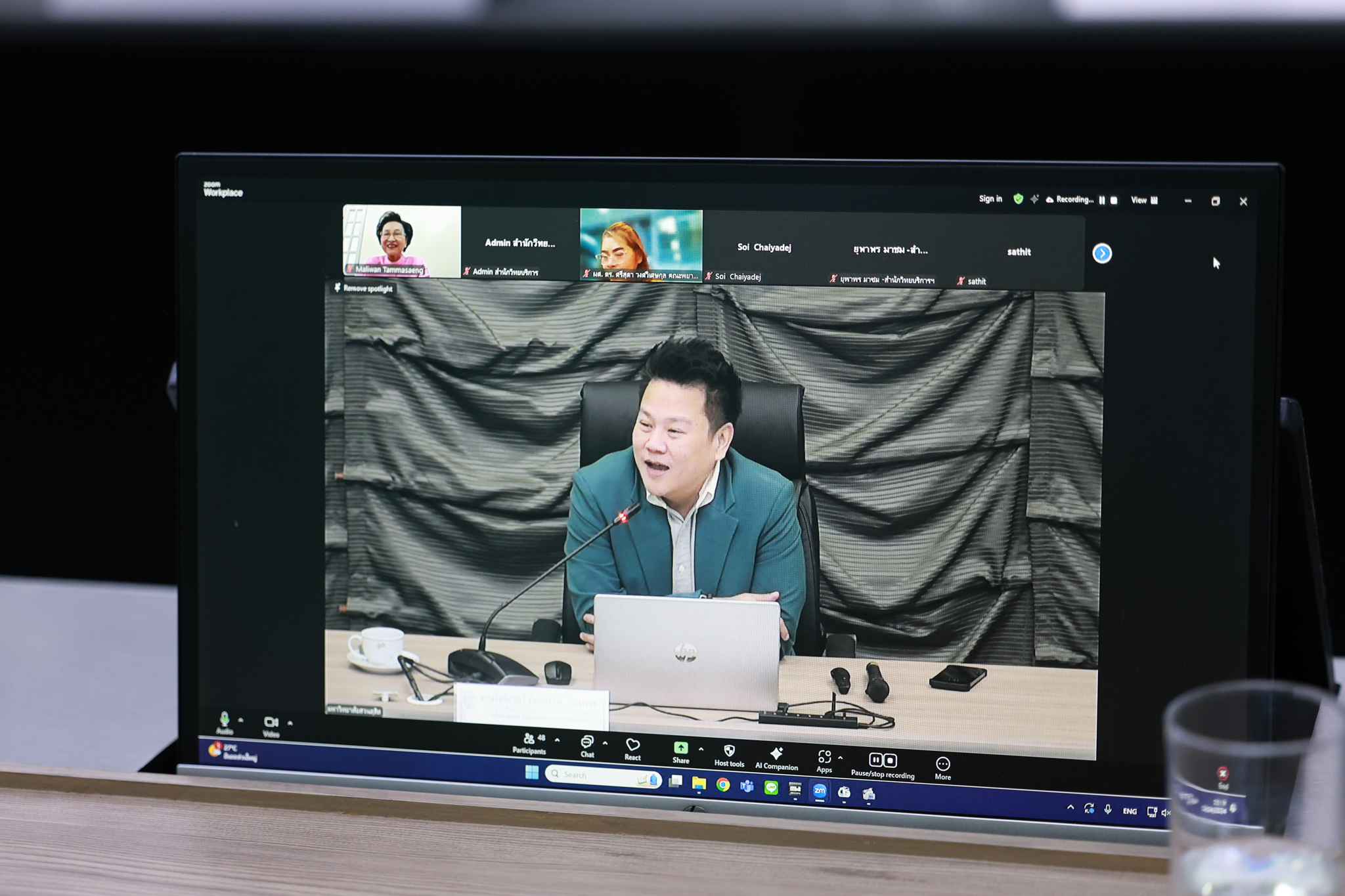The image size is (1345, 896).
Task: Click the microphone tray icon
Action: [x=1108, y=810]
